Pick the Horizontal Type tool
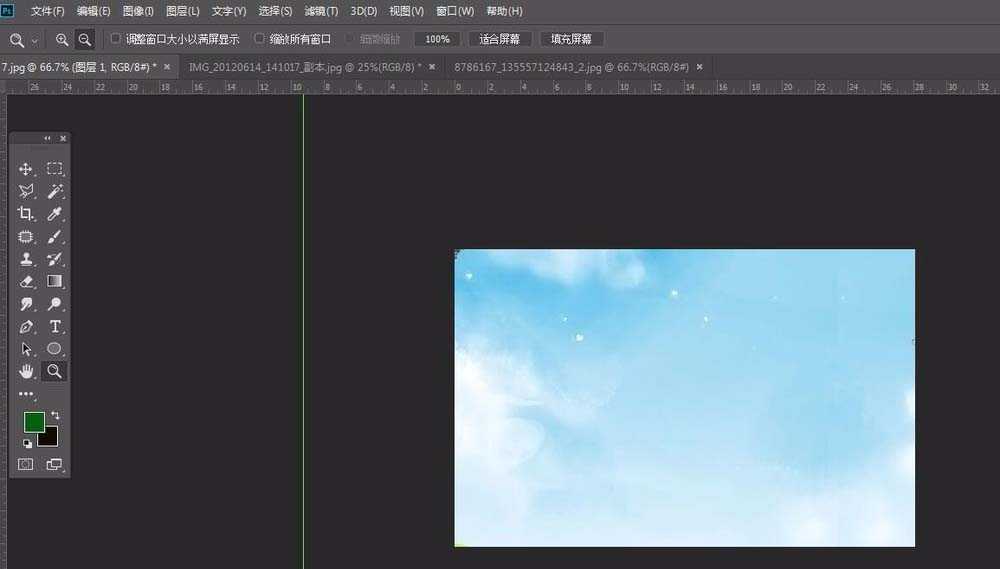This screenshot has width=1000, height=569. point(55,327)
